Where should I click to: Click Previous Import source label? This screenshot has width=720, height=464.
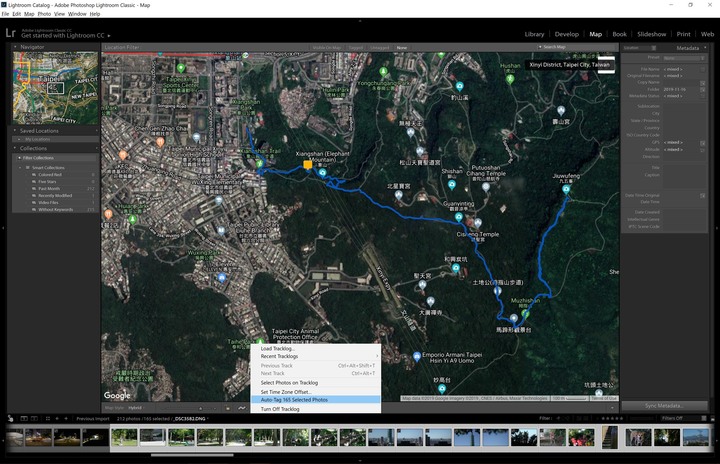(93, 419)
